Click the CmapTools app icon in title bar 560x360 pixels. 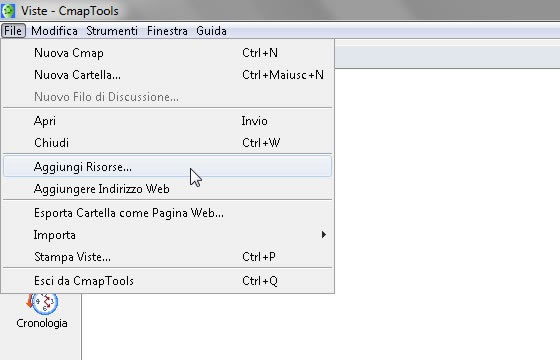click(x=8, y=11)
